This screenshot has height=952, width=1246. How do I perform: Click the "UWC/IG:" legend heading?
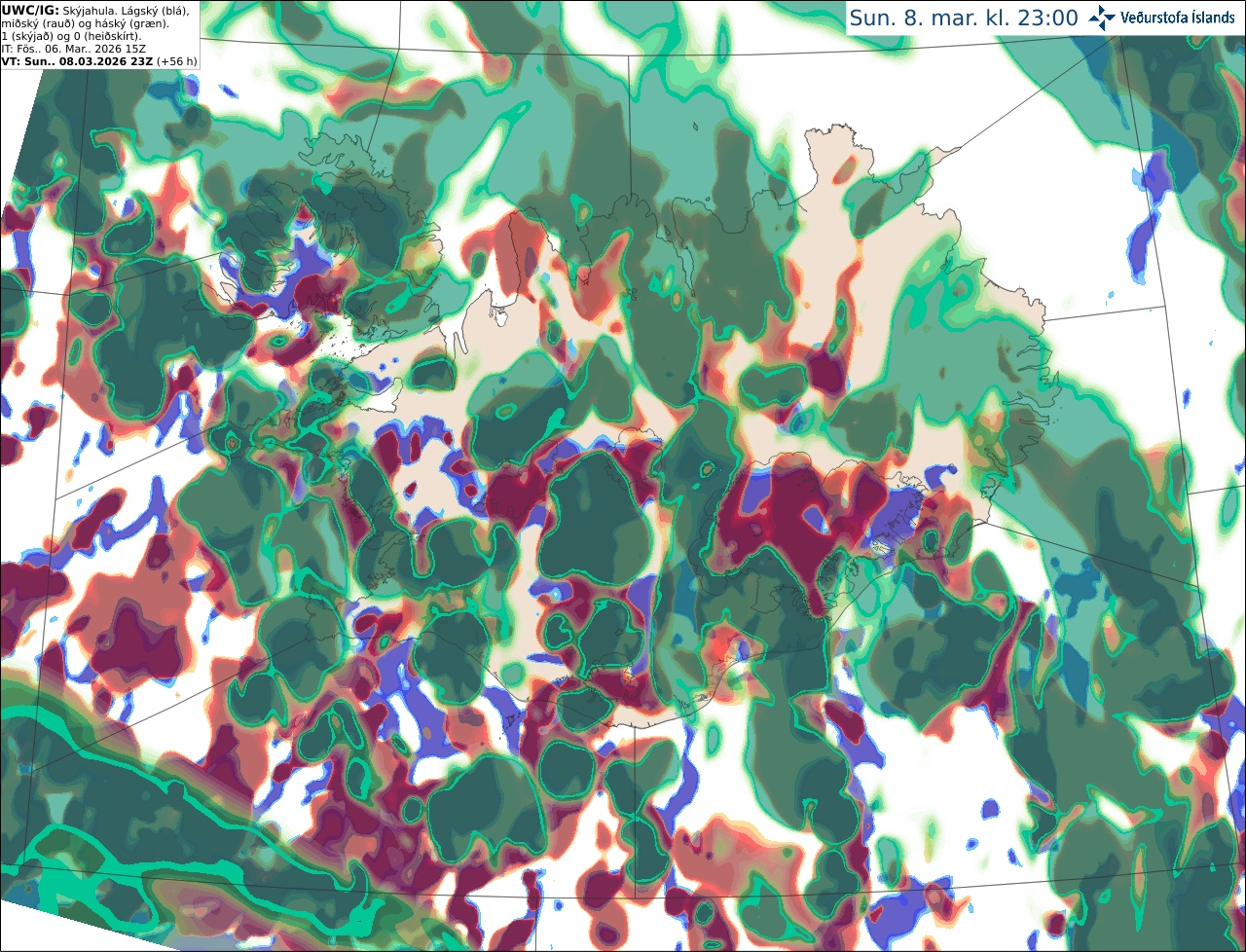(30, 10)
